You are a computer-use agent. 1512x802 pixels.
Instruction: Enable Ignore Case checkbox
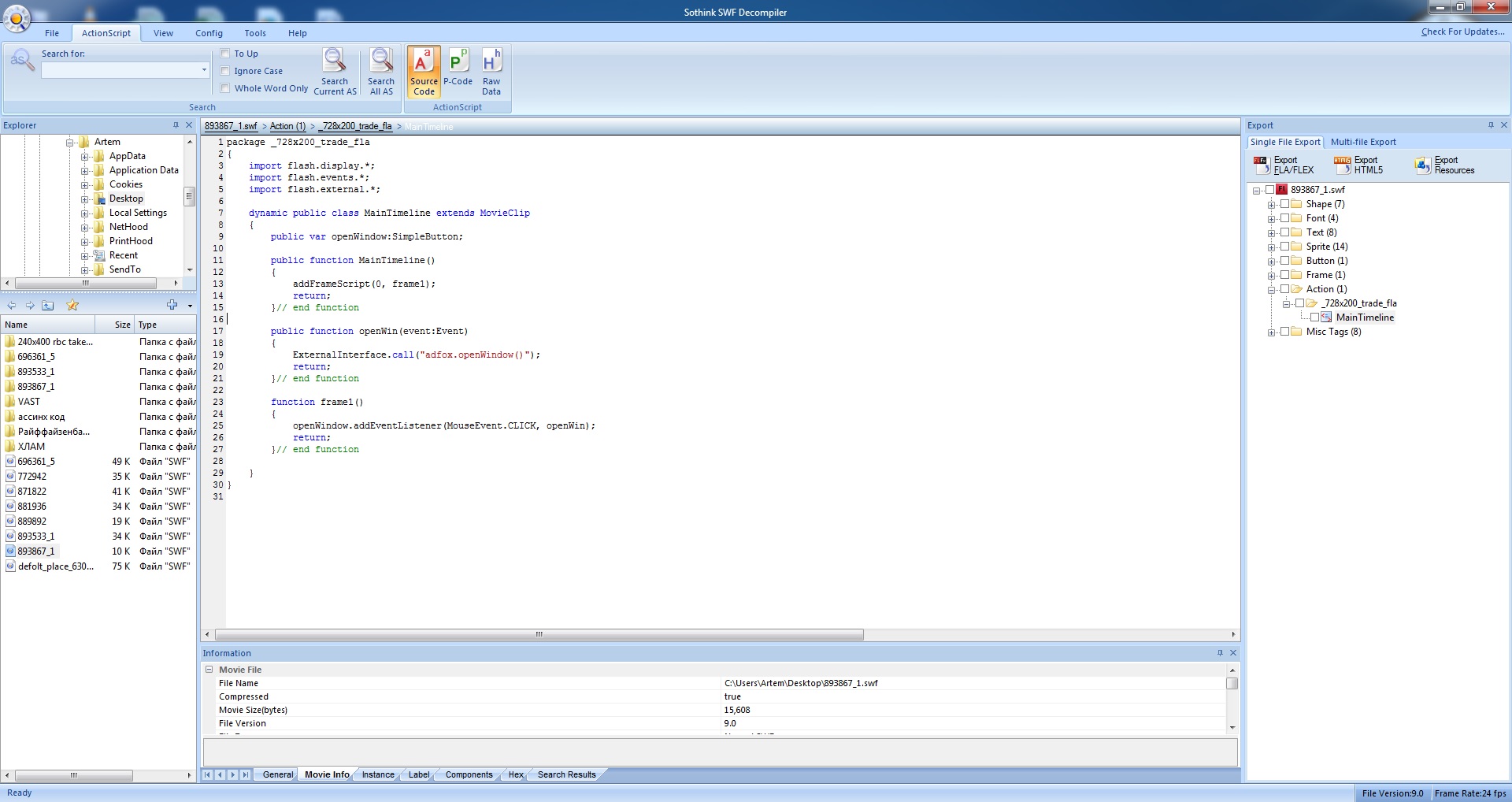[x=225, y=71]
